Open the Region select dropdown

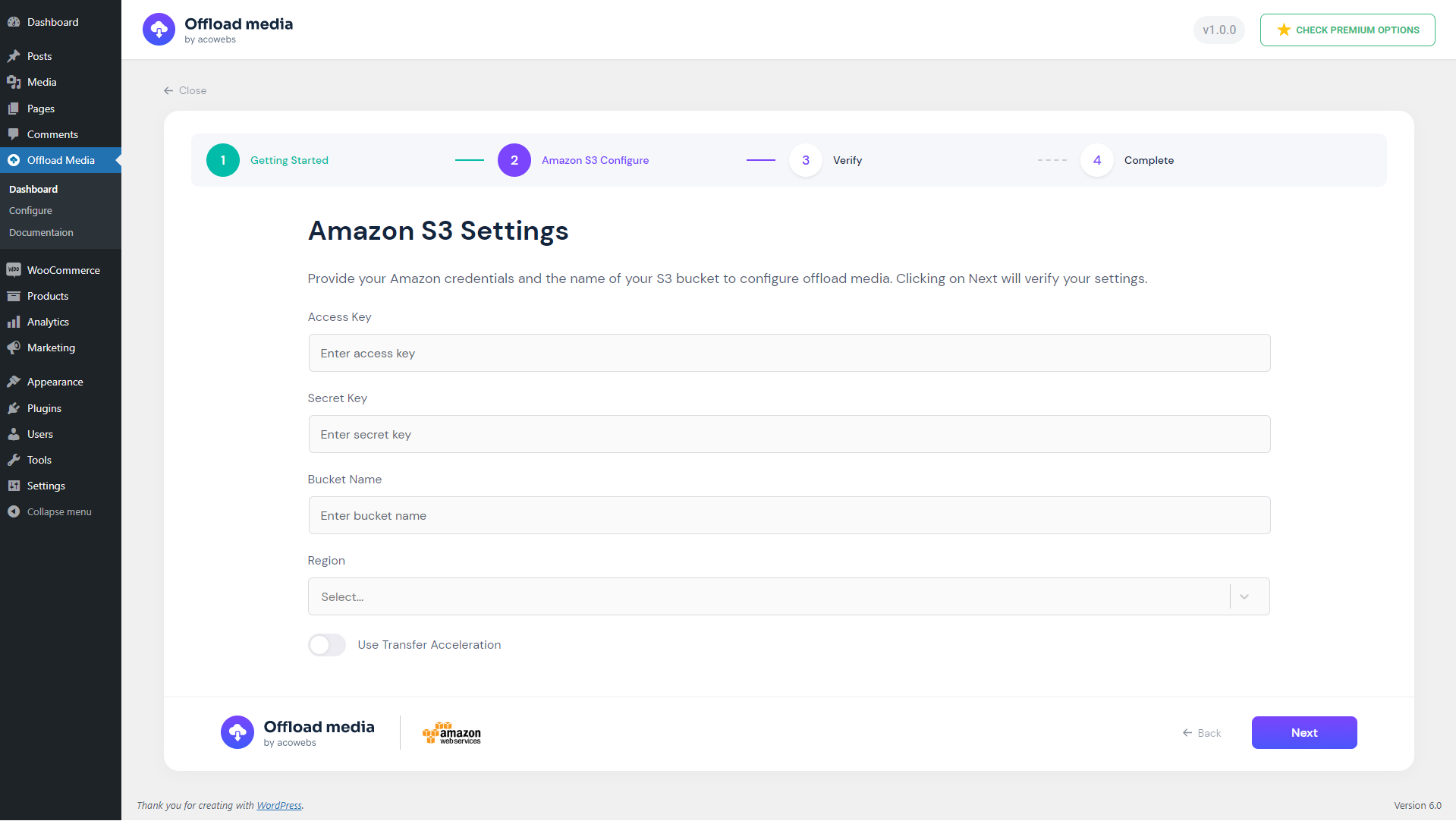(789, 596)
